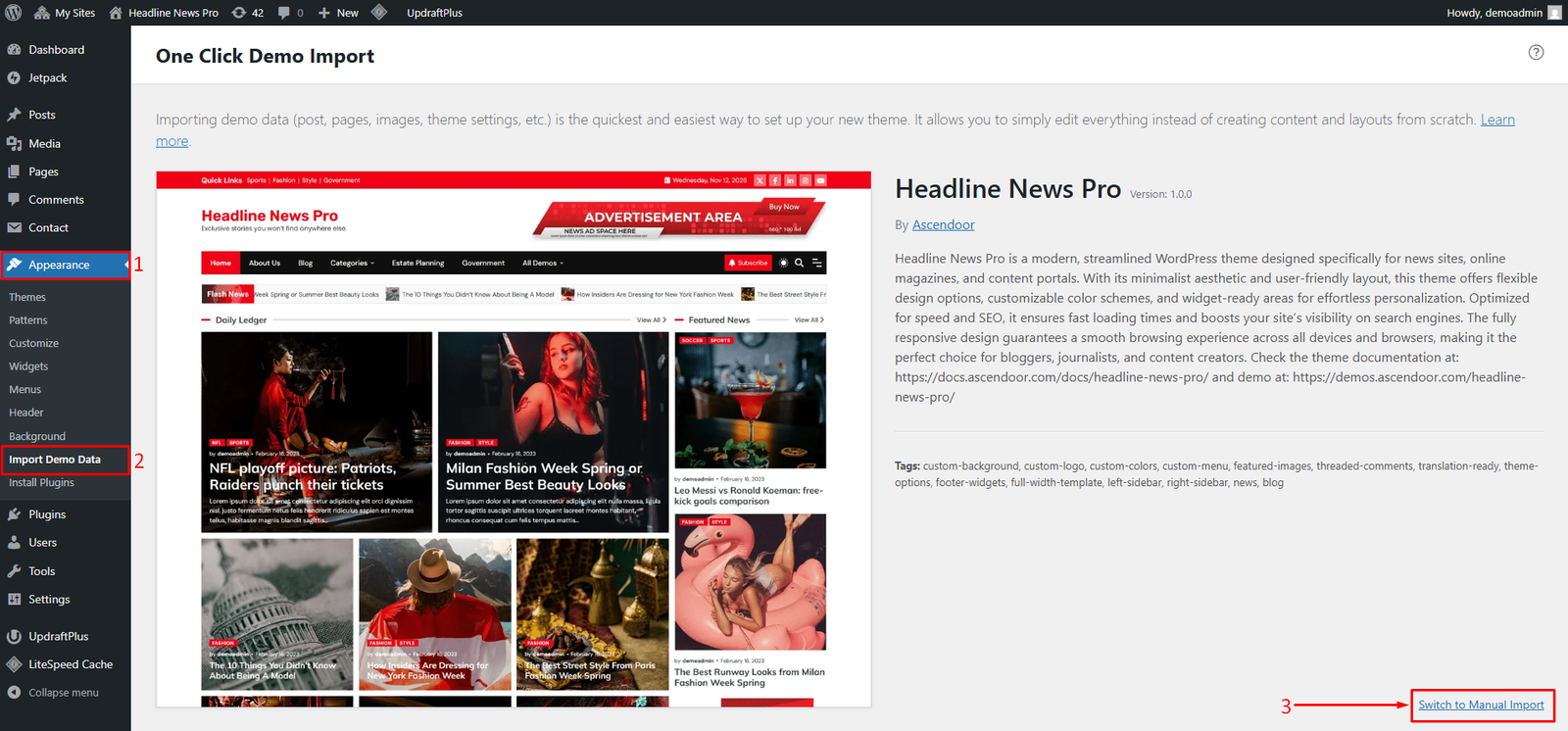The image size is (1568, 731).
Task: Select the Themes submenu item
Action: click(27, 297)
